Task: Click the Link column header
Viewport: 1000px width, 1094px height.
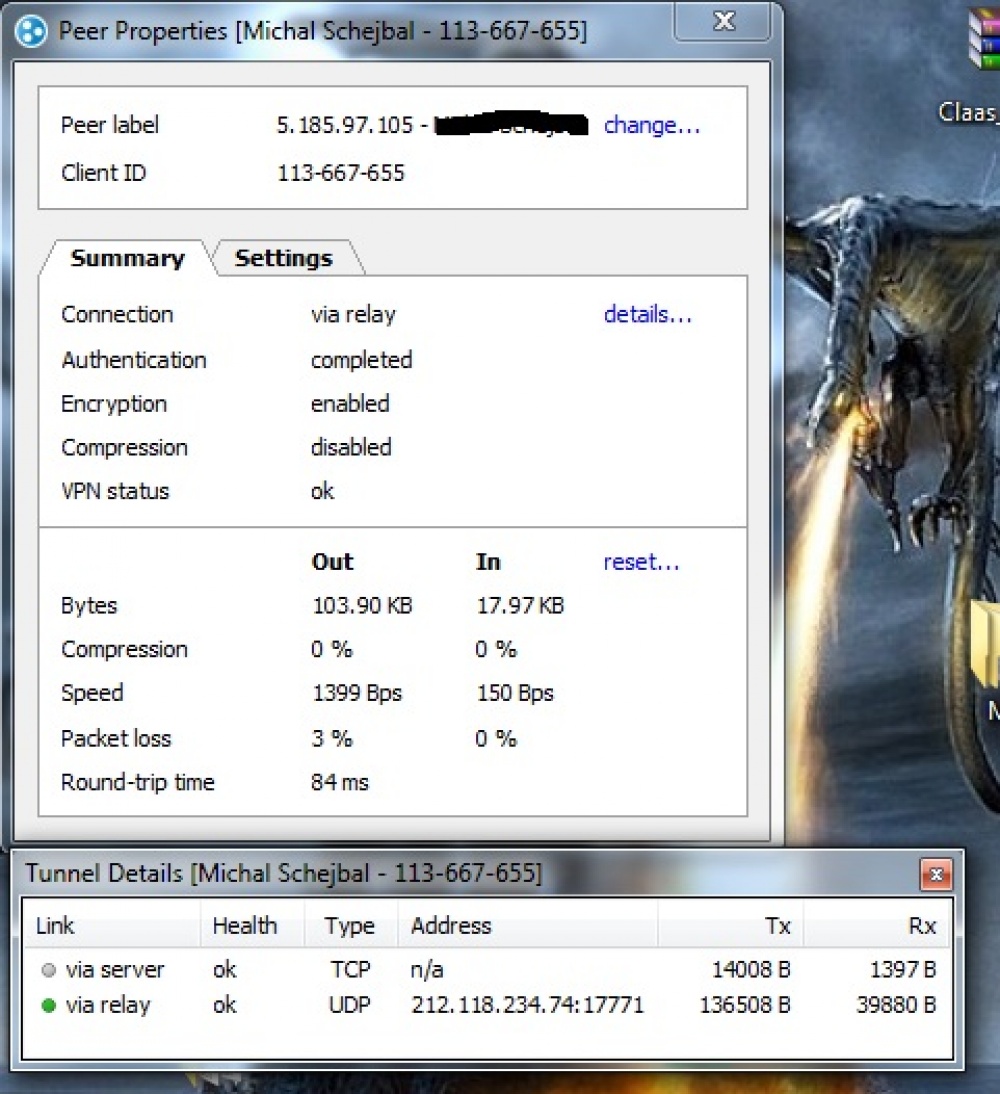Action: click(x=112, y=926)
